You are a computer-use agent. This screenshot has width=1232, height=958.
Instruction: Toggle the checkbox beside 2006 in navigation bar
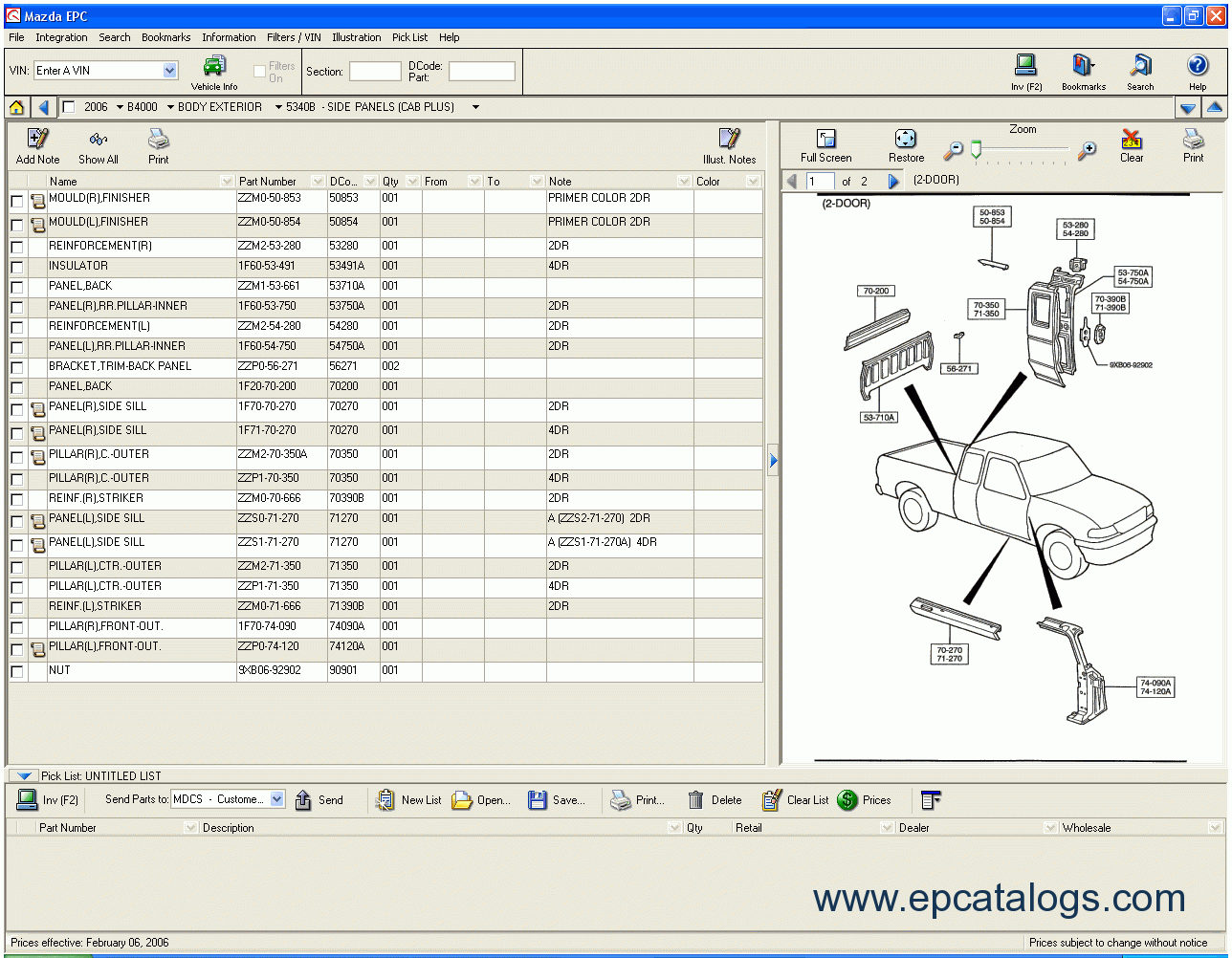click(69, 107)
